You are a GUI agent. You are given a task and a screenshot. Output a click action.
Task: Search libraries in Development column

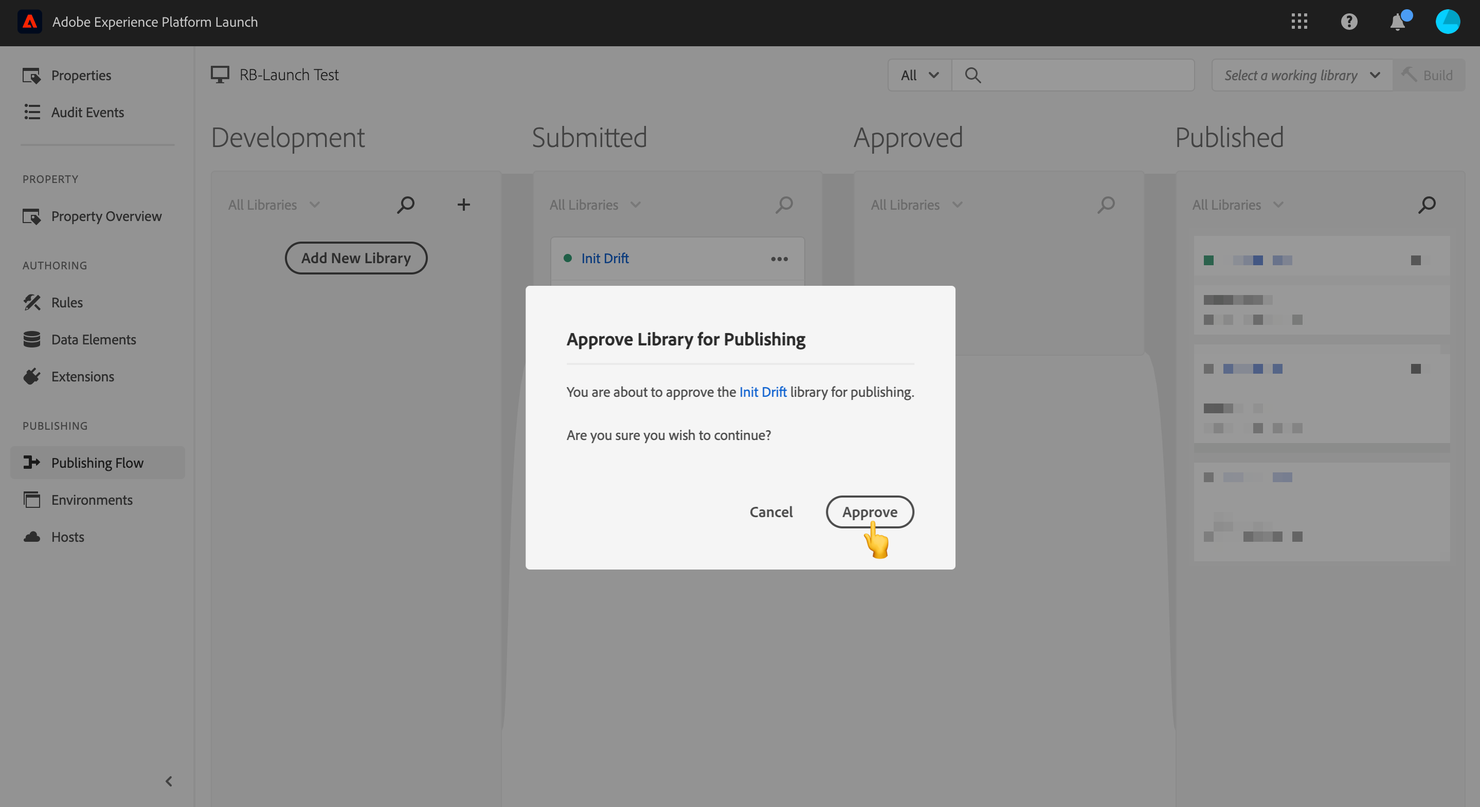click(x=406, y=204)
